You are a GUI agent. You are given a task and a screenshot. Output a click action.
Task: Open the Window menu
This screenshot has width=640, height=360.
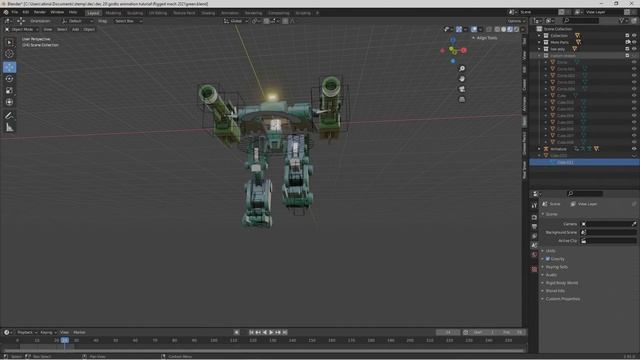pyautogui.click(x=57, y=12)
